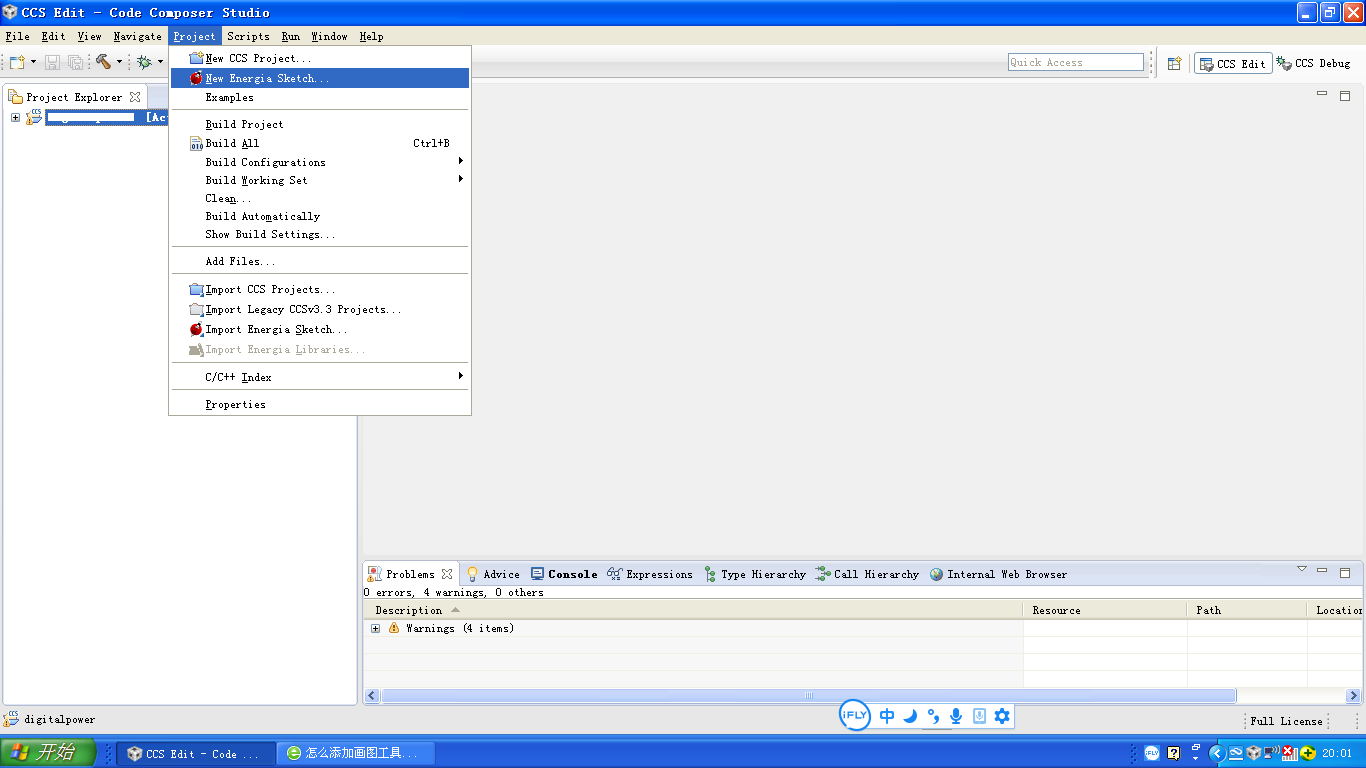Select Import Energia Sketch menu item
1366x768 pixels.
pos(320,329)
